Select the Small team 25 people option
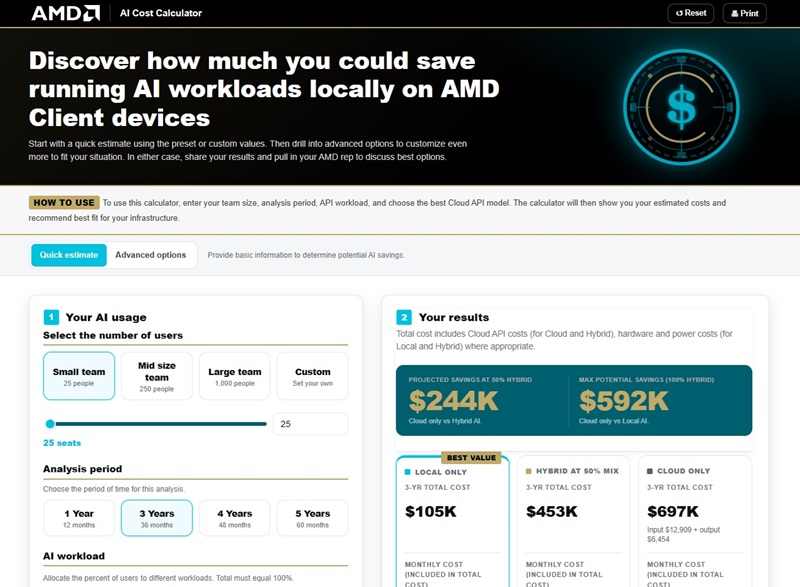 [79, 376]
